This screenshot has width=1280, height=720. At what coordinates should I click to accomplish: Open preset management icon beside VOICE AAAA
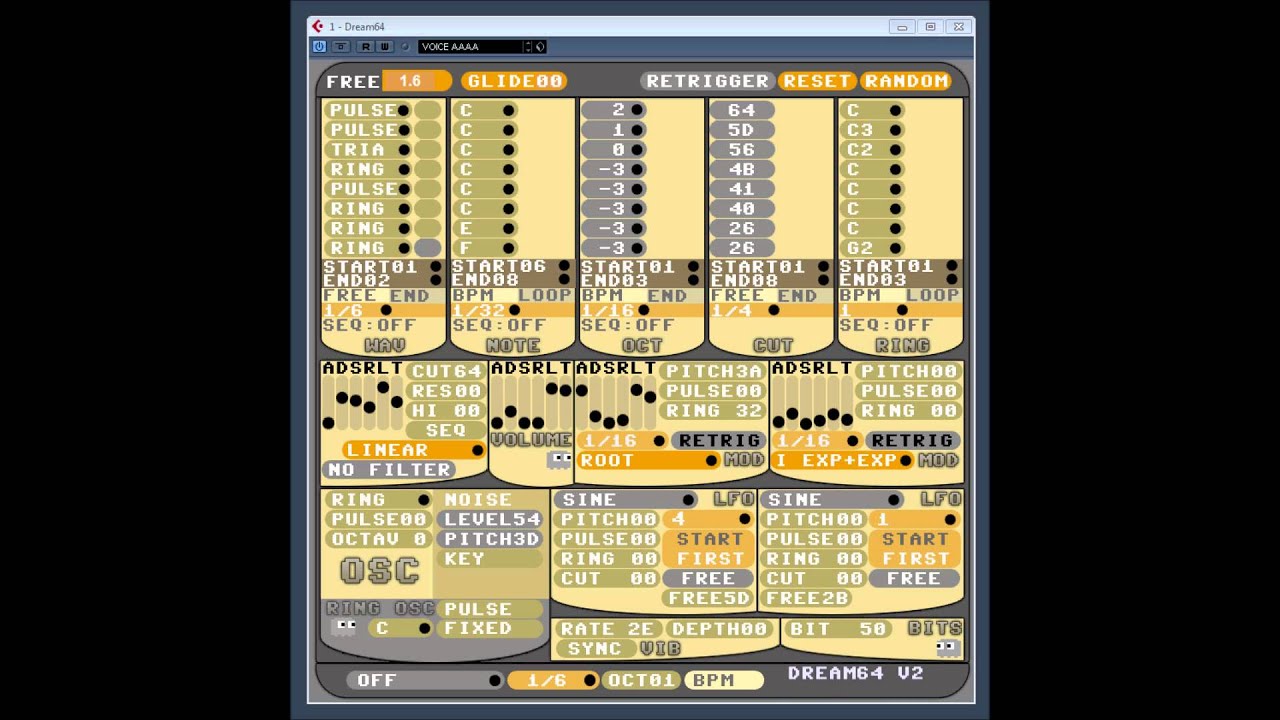pos(540,46)
